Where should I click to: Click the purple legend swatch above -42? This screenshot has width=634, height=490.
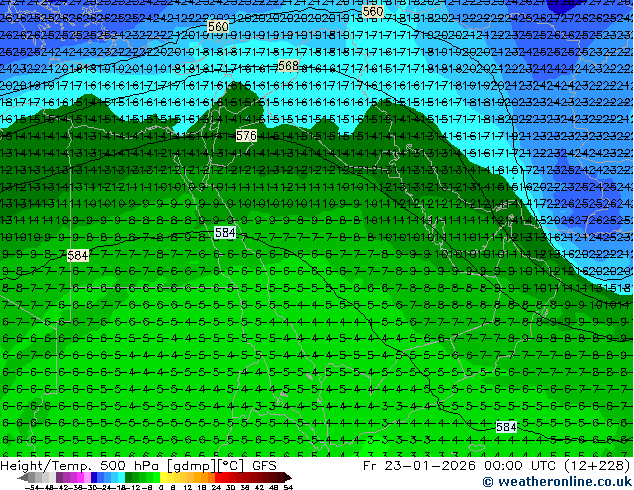pos(59,477)
